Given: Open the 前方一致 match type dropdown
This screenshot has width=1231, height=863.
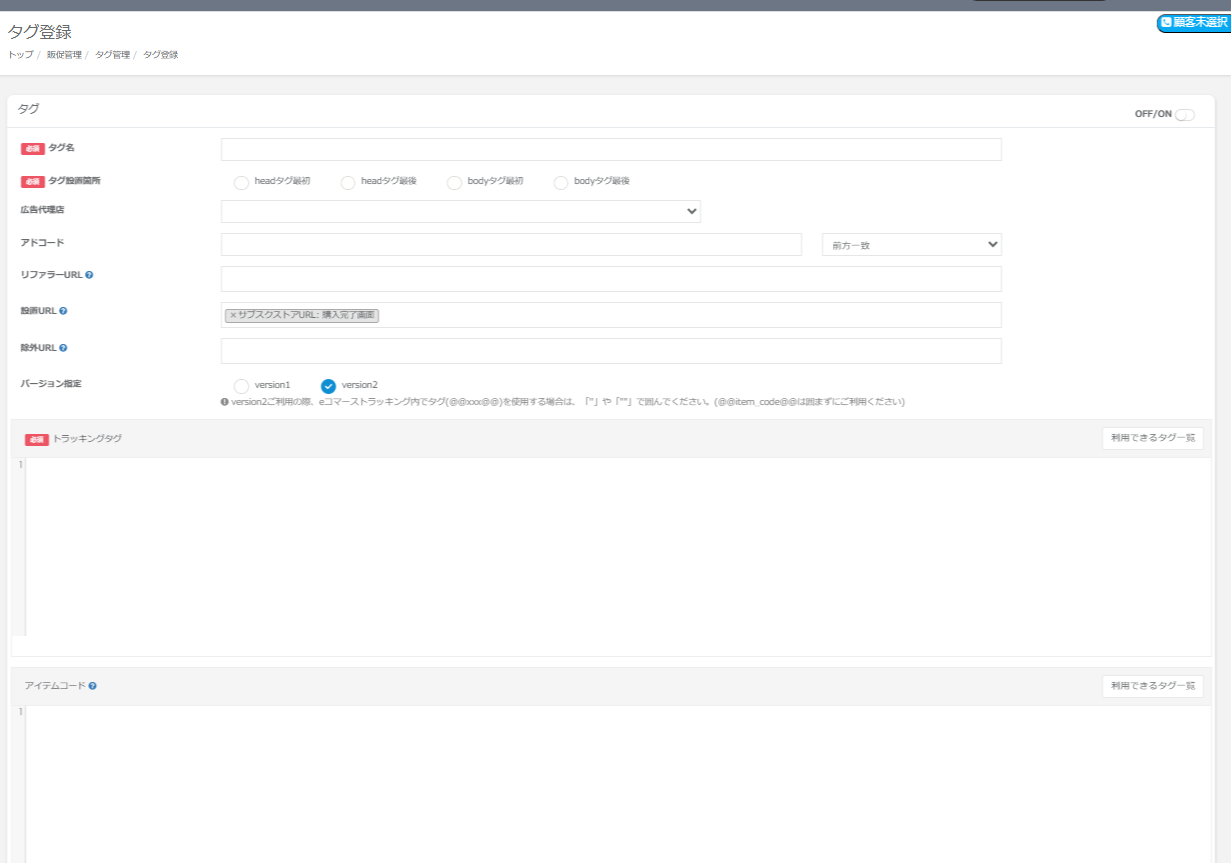Looking at the screenshot, I should [911, 245].
